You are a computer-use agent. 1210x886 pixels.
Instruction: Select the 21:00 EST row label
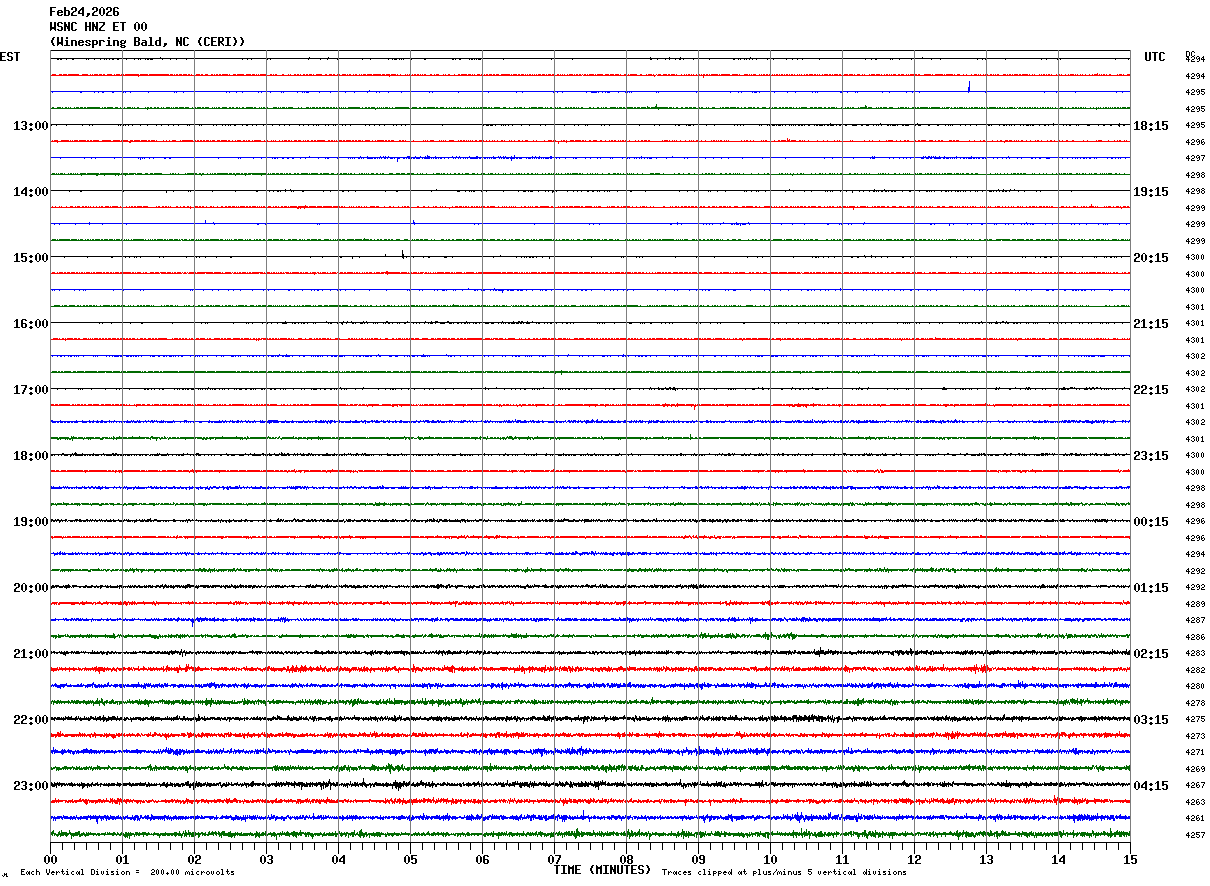(30, 654)
